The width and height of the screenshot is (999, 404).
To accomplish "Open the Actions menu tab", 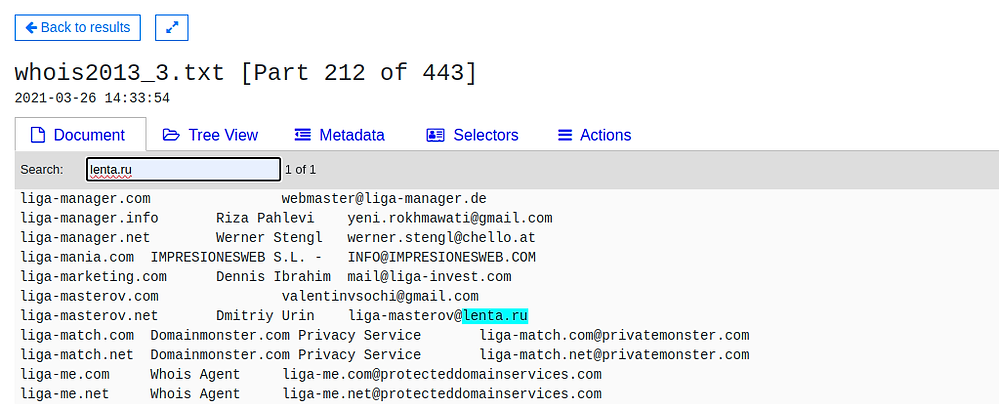I will 605,135.
